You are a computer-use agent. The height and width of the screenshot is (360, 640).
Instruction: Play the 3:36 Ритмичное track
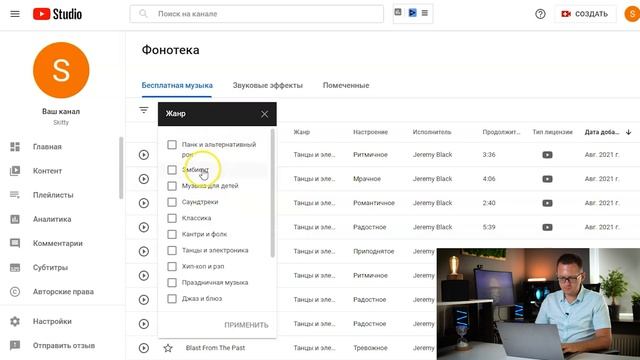click(144, 155)
